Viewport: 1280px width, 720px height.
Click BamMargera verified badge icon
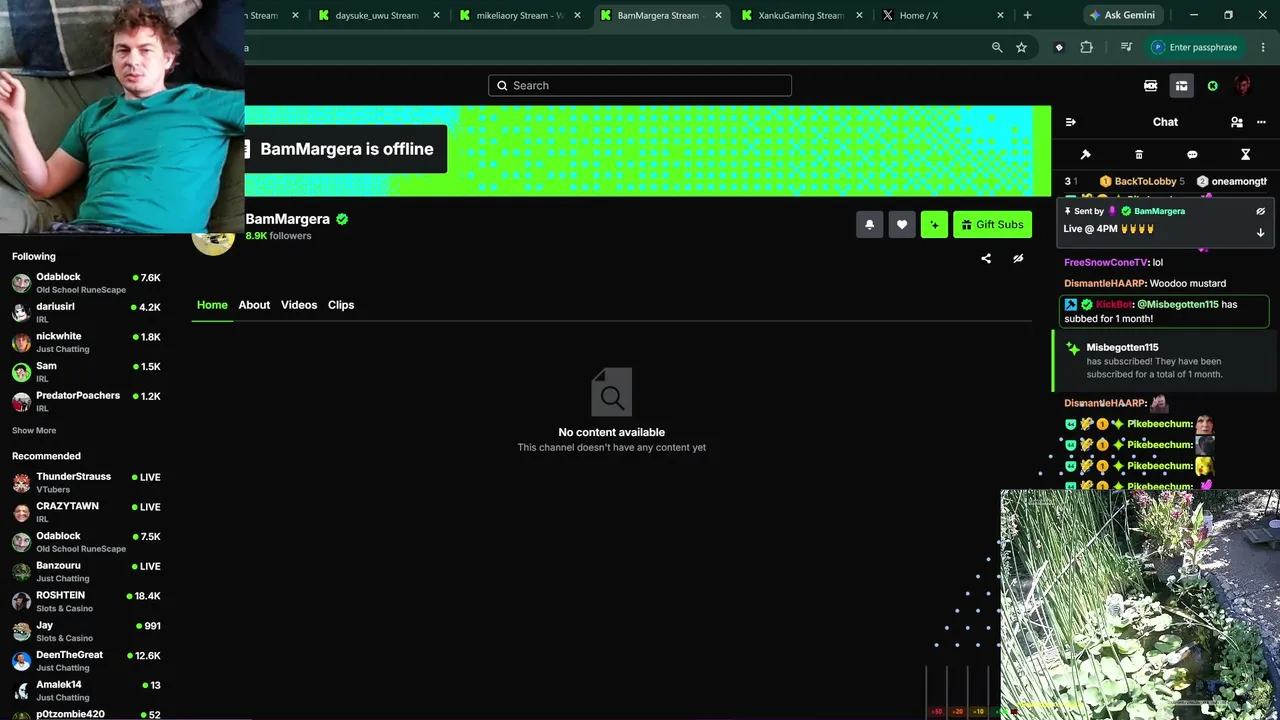pyautogui.click(x=342, y=219)
